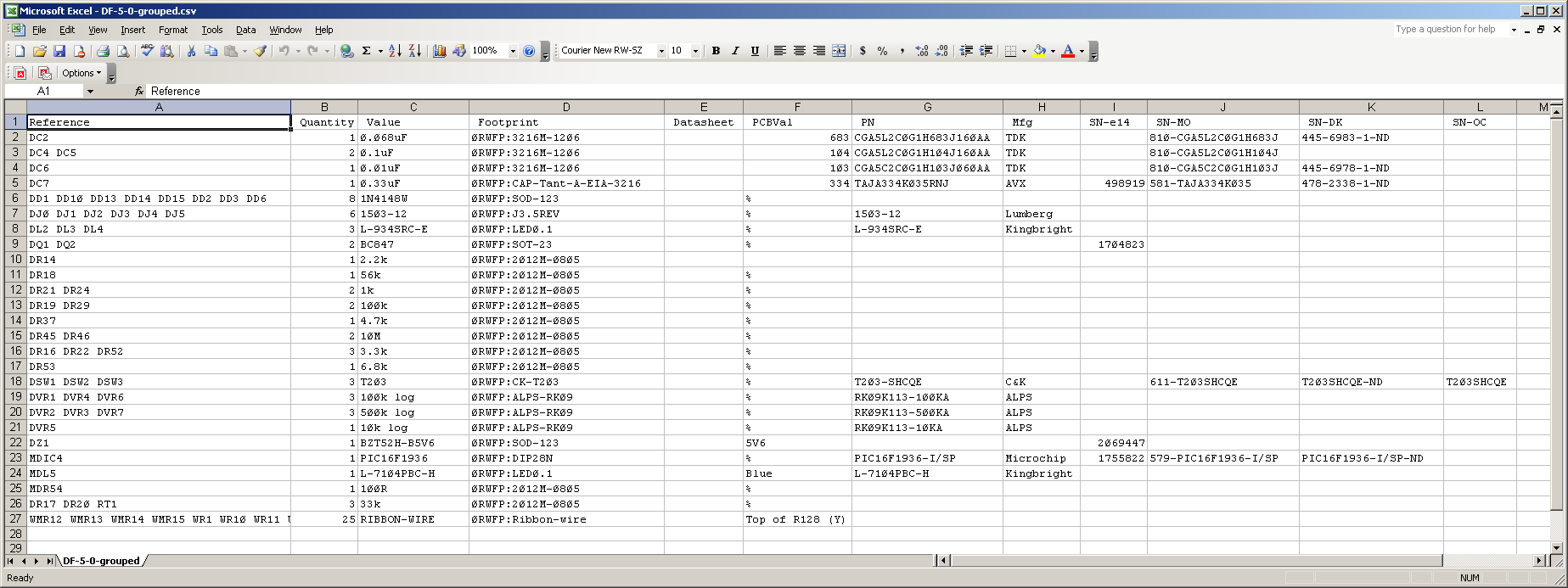Toggle Align Right
Screen dimensions: 1568x588
click(x=818, y=51)
